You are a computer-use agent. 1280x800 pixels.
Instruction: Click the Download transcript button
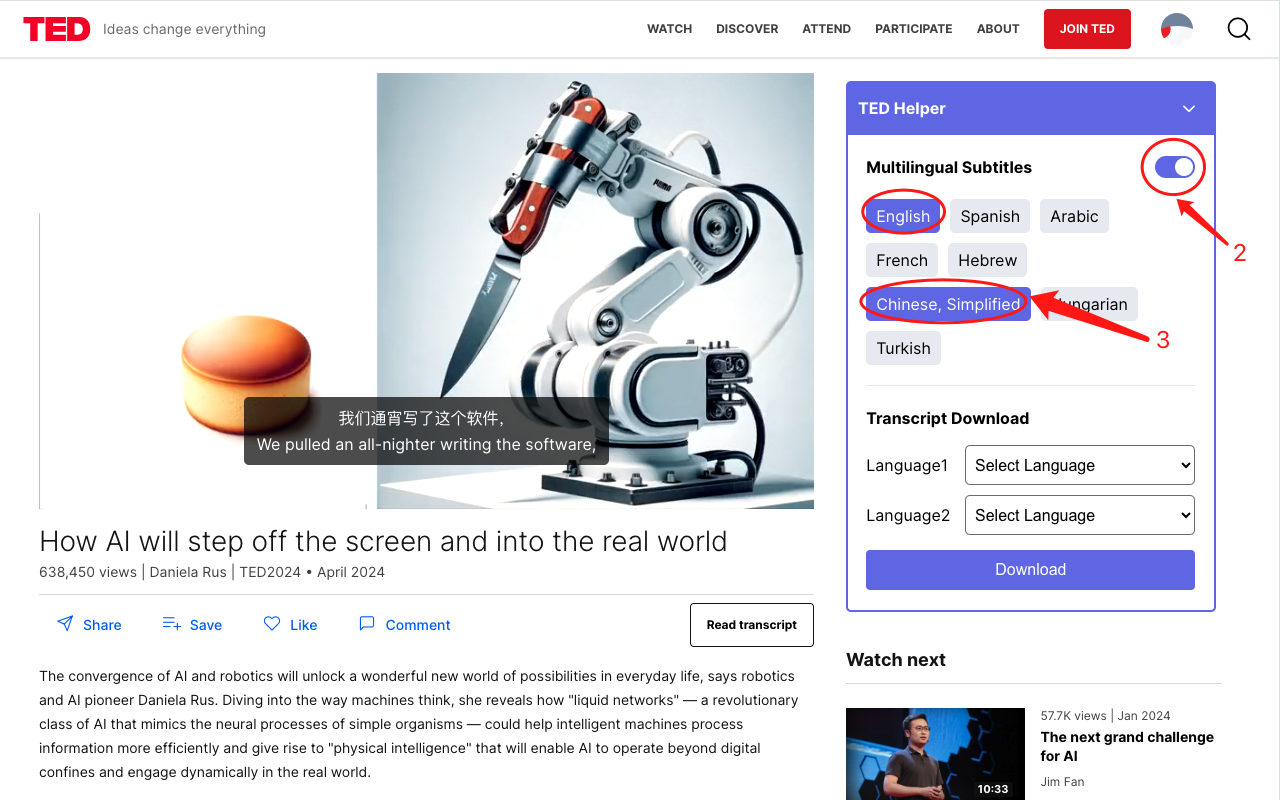[x=1030, y=569]
